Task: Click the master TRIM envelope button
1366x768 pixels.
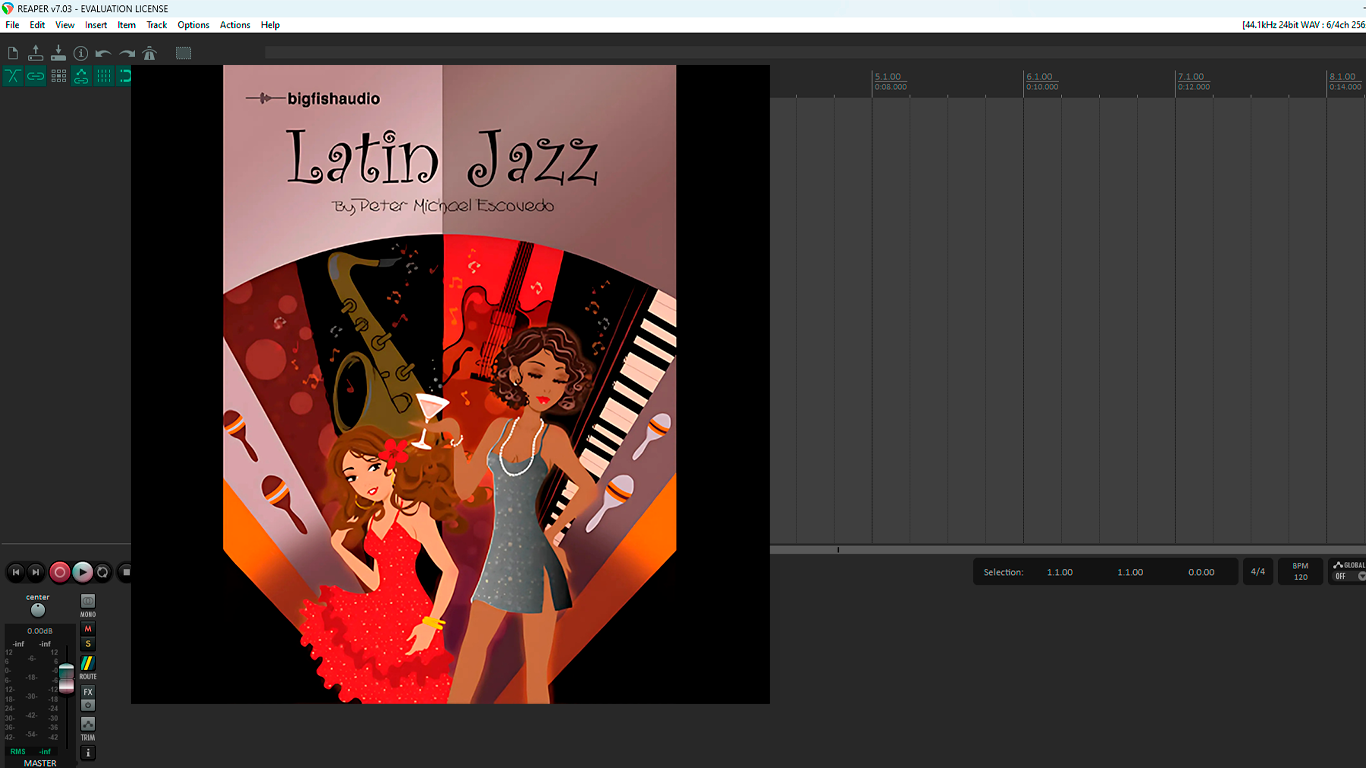Action: click(88, 724)
